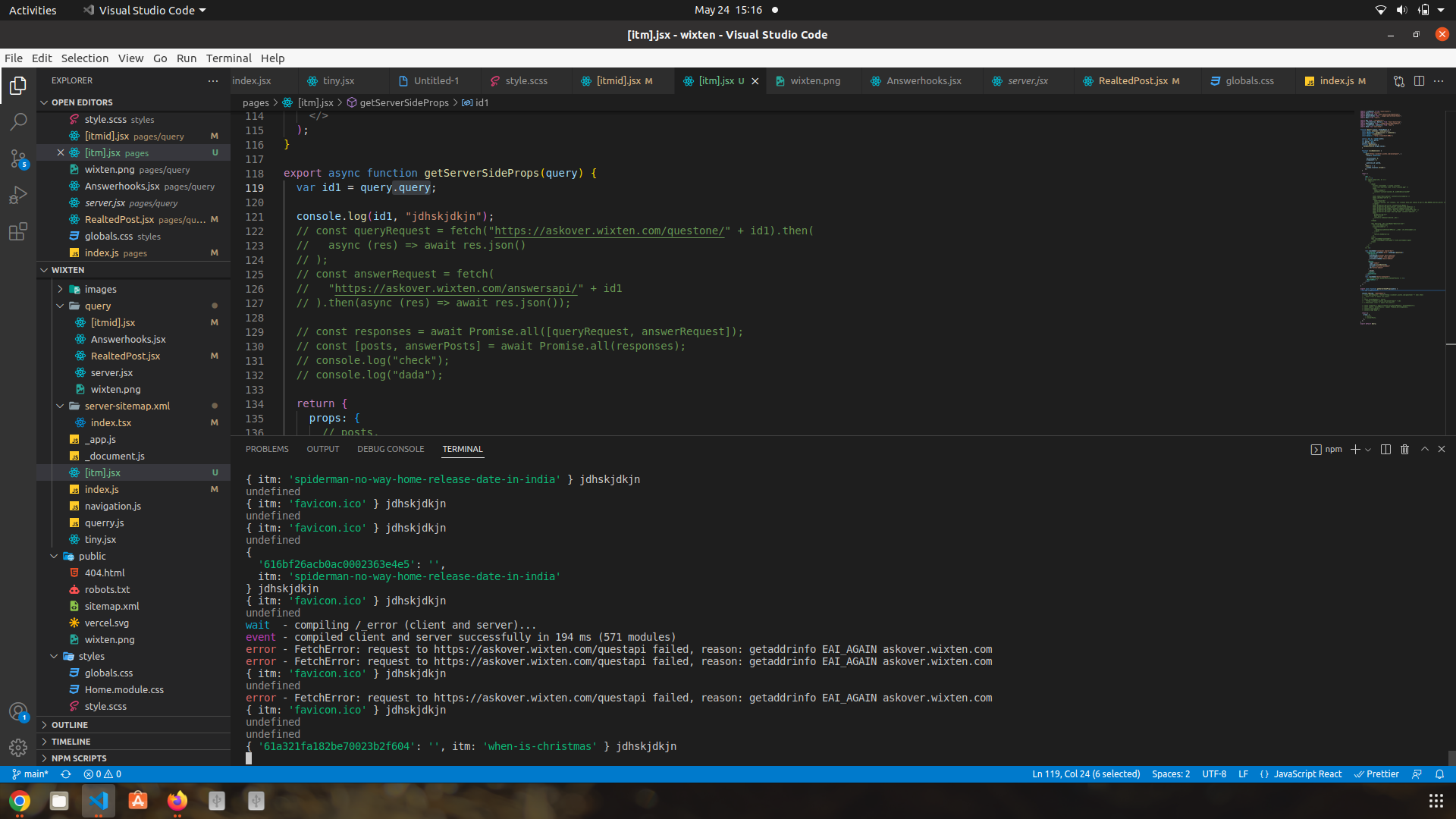Viewport: 1456px width, 819px height.
Task: Open Files manager from the dock
Action: (59, 801)
